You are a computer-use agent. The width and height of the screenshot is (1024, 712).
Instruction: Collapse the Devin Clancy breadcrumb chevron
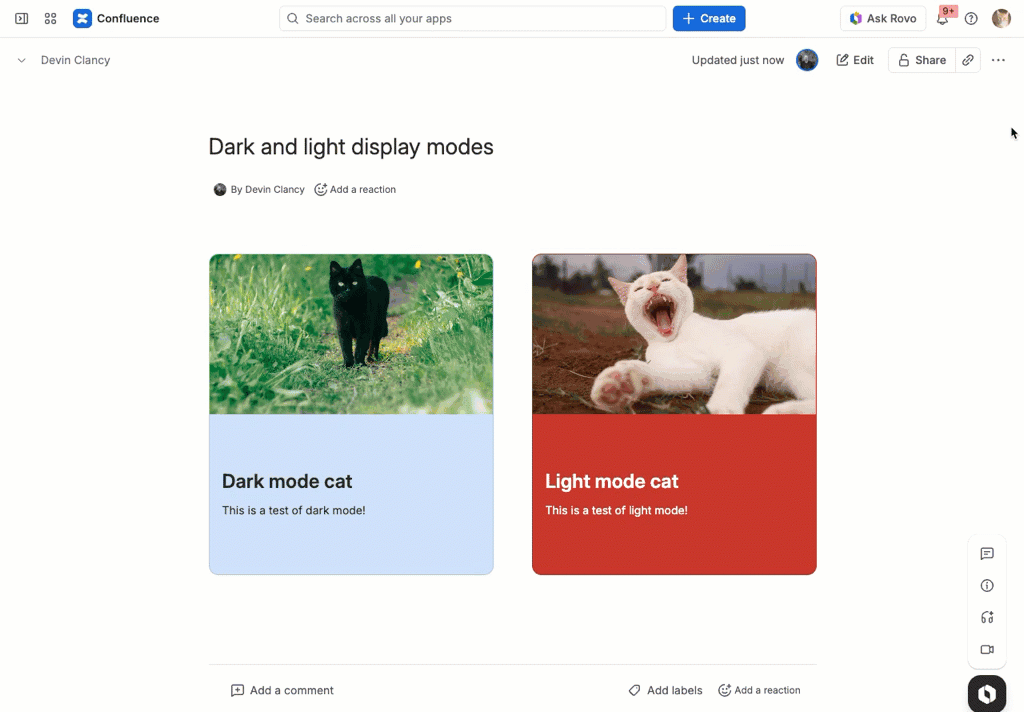click(22, 60)
